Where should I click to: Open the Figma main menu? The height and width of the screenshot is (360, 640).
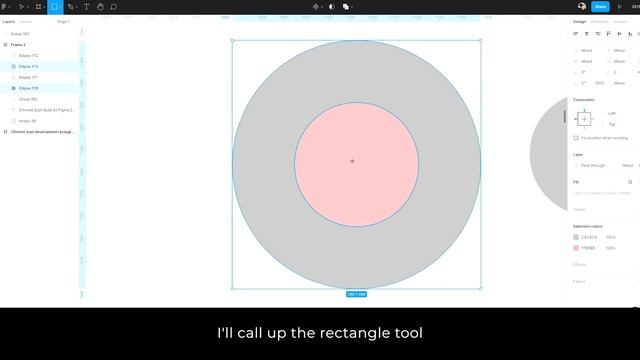point(4,7)
